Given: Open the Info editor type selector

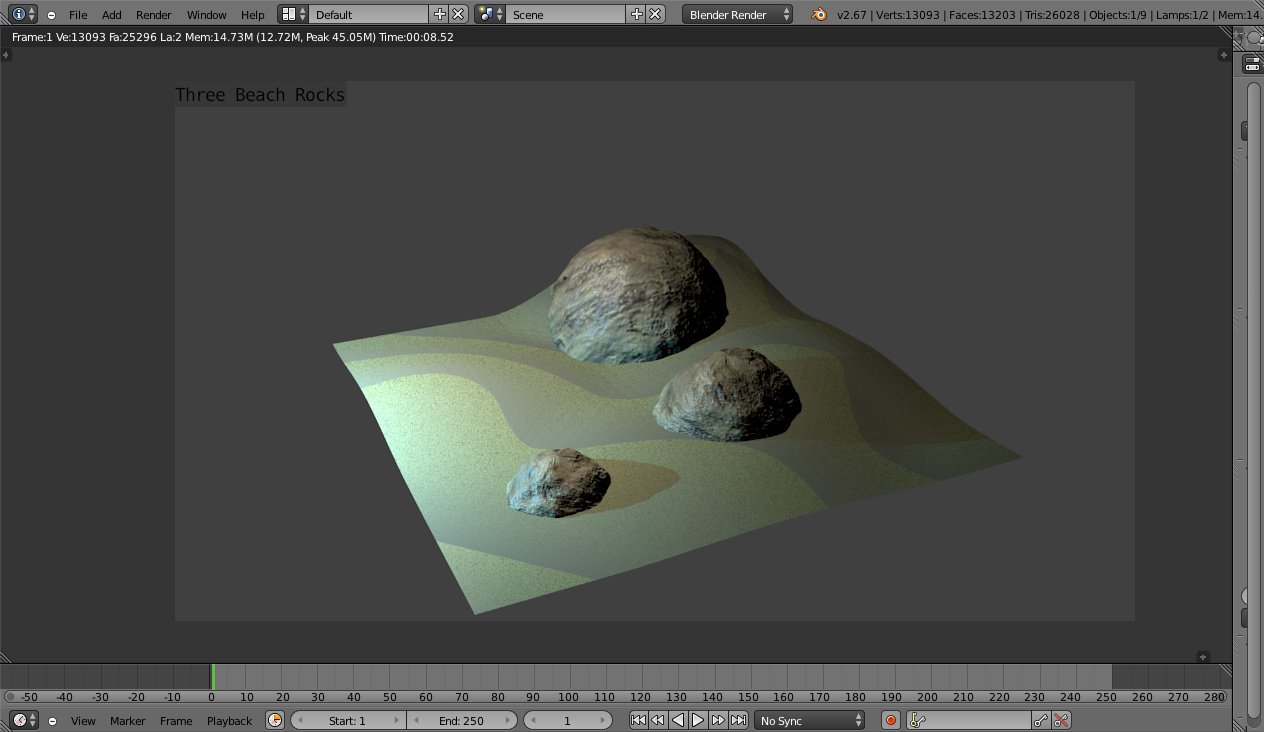Looking at the screenshot, I should (24, 14).
